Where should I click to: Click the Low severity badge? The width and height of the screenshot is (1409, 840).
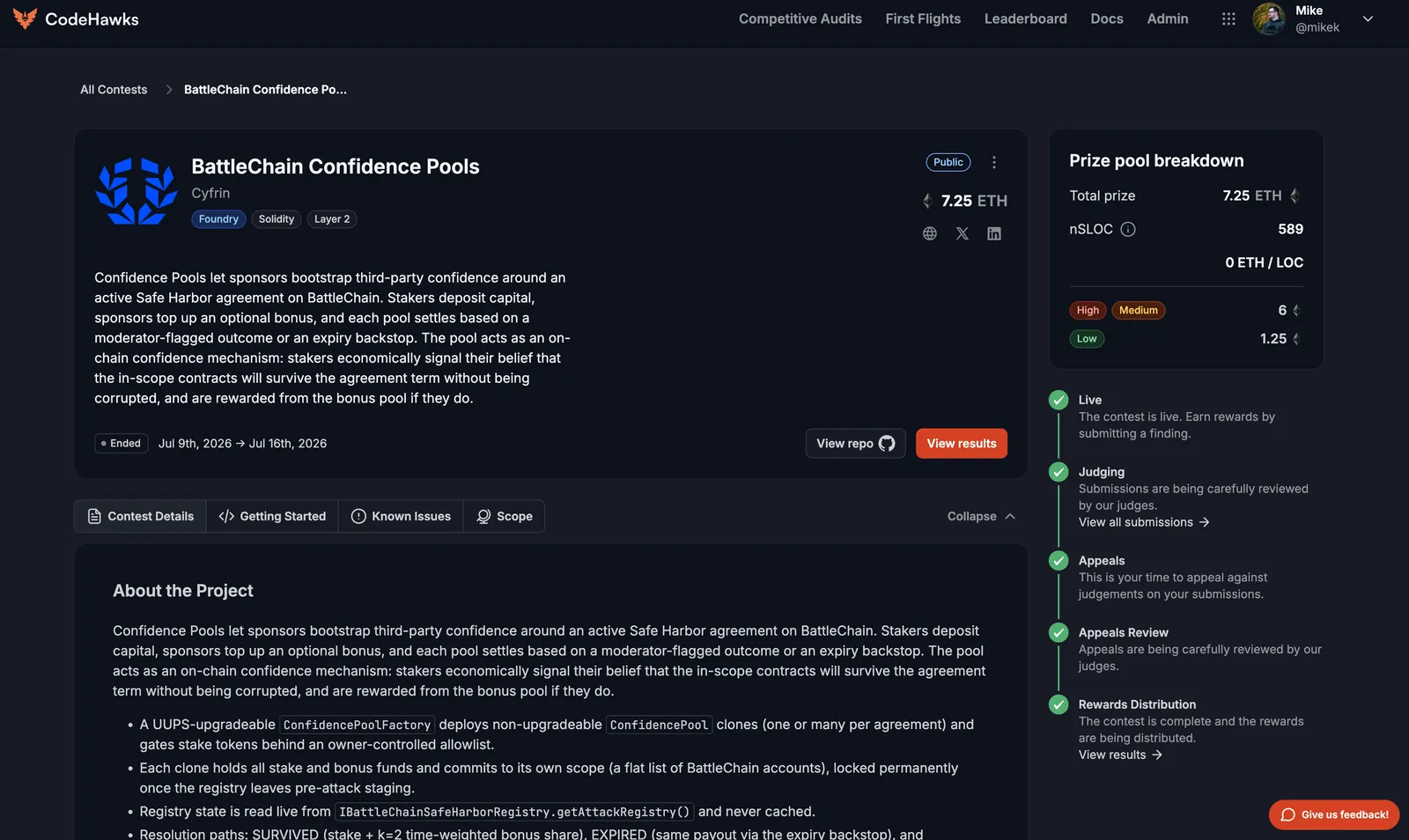pos(1087,339)
